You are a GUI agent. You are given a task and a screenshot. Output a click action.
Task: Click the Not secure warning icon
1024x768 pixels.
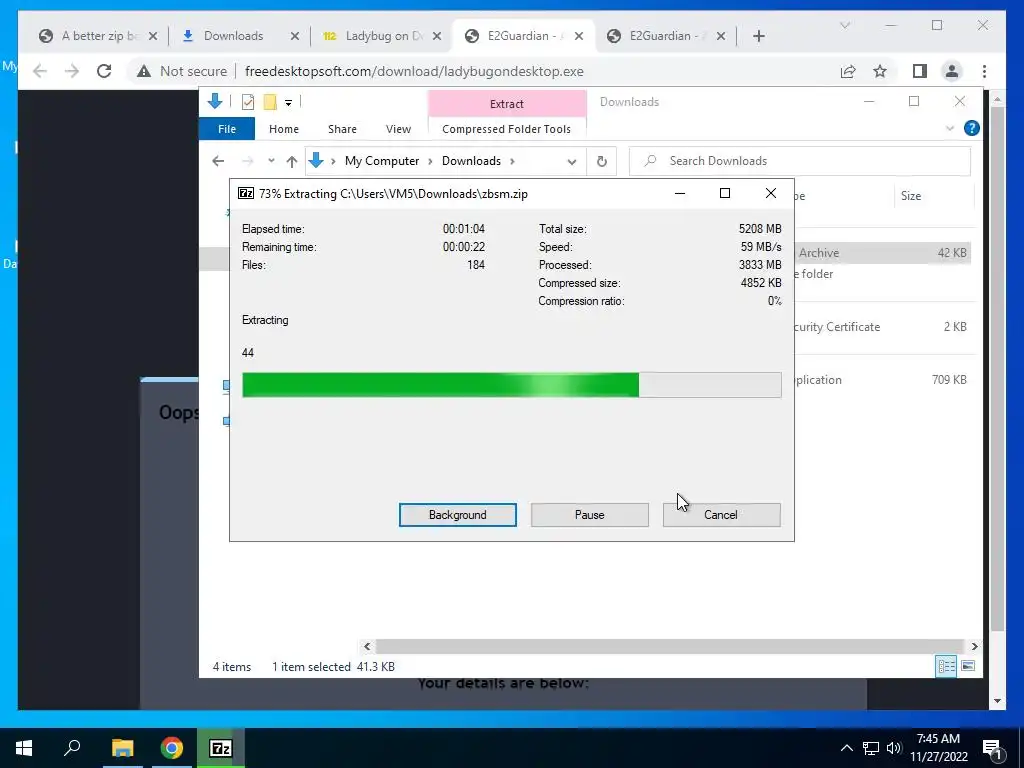(x=144, y=71)
